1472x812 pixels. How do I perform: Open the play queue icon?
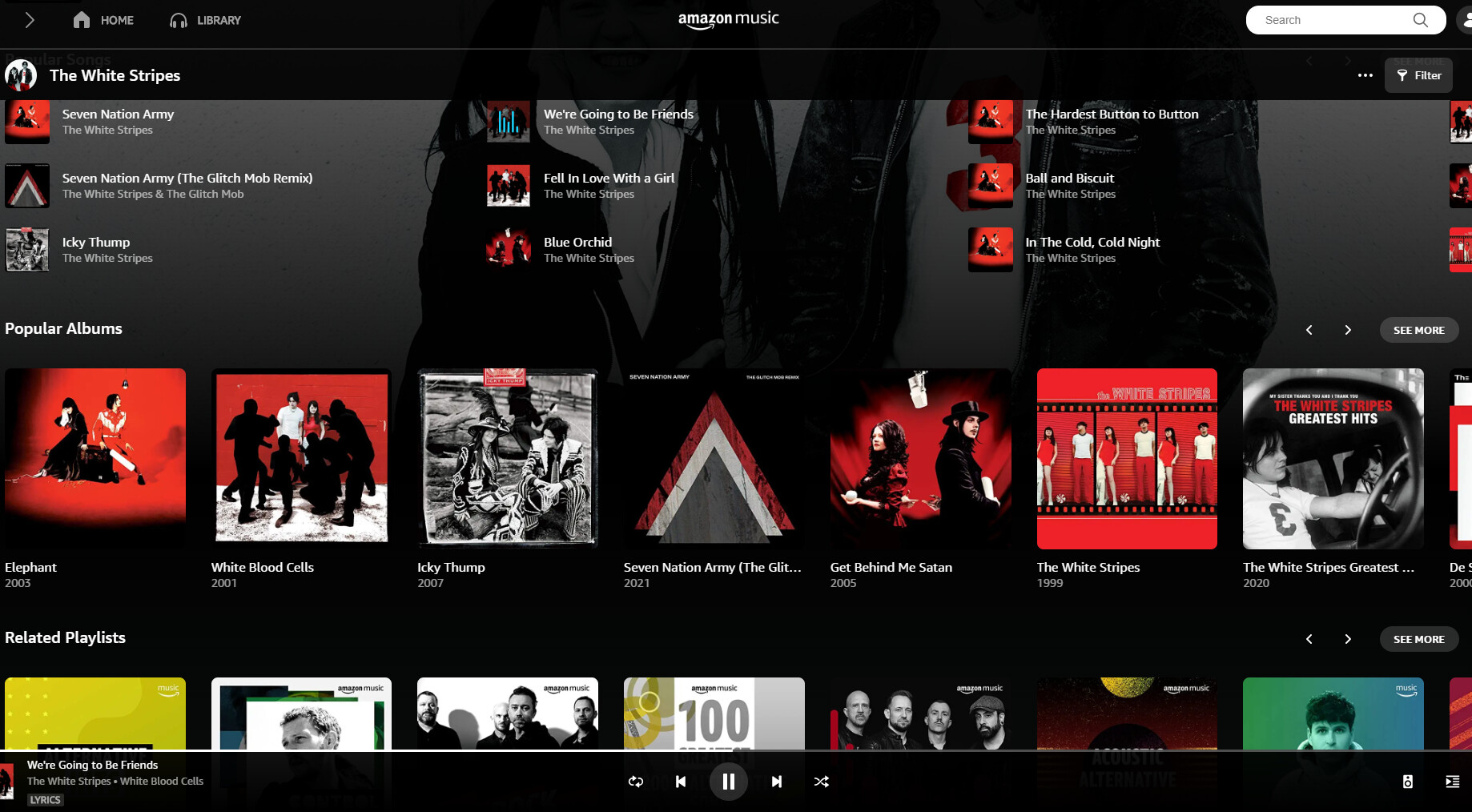point(1452,782)
